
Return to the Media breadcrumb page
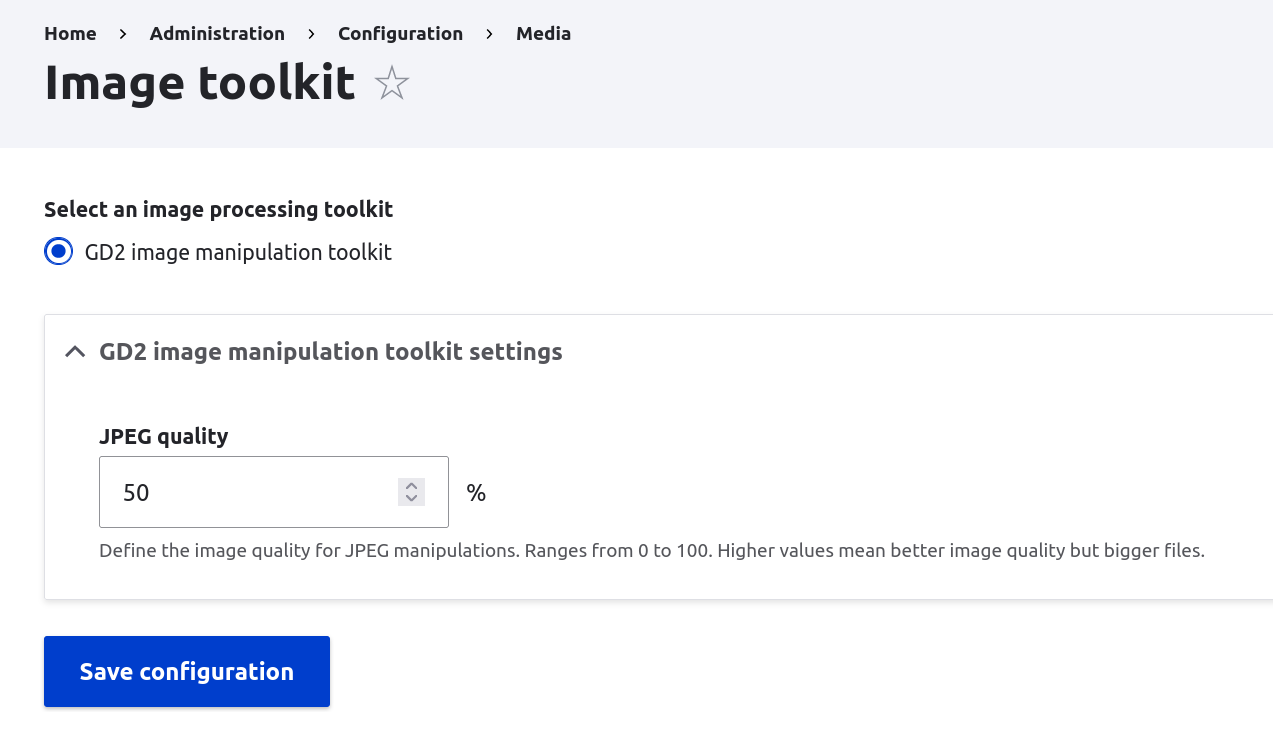(543, 34)
